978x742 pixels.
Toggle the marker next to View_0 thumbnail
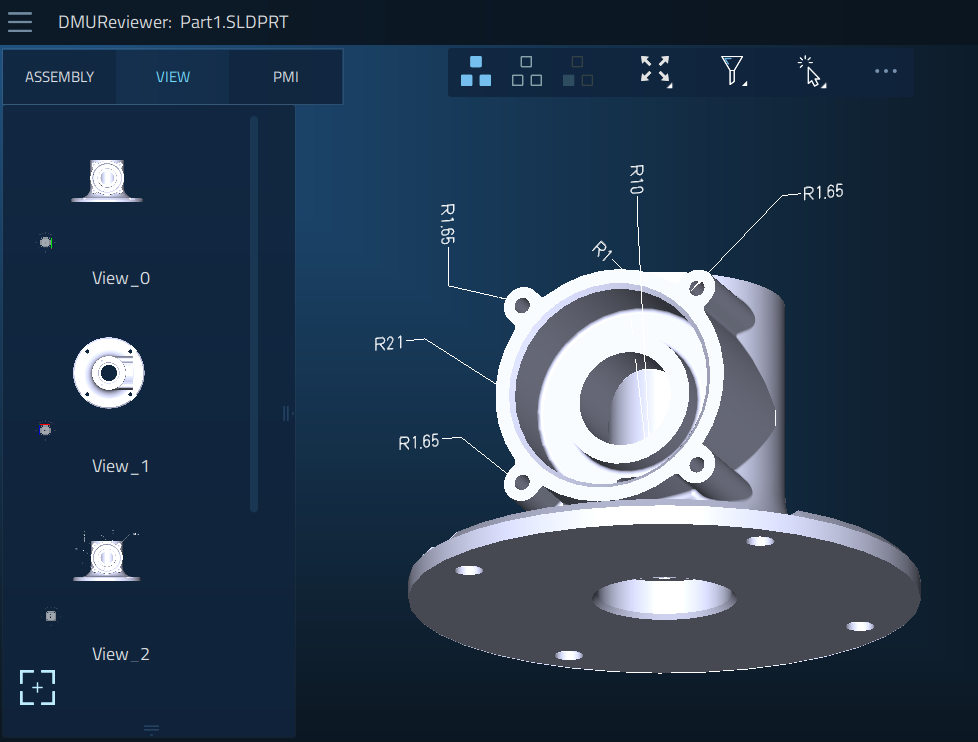pyautogui.click(x=45, y=242)
